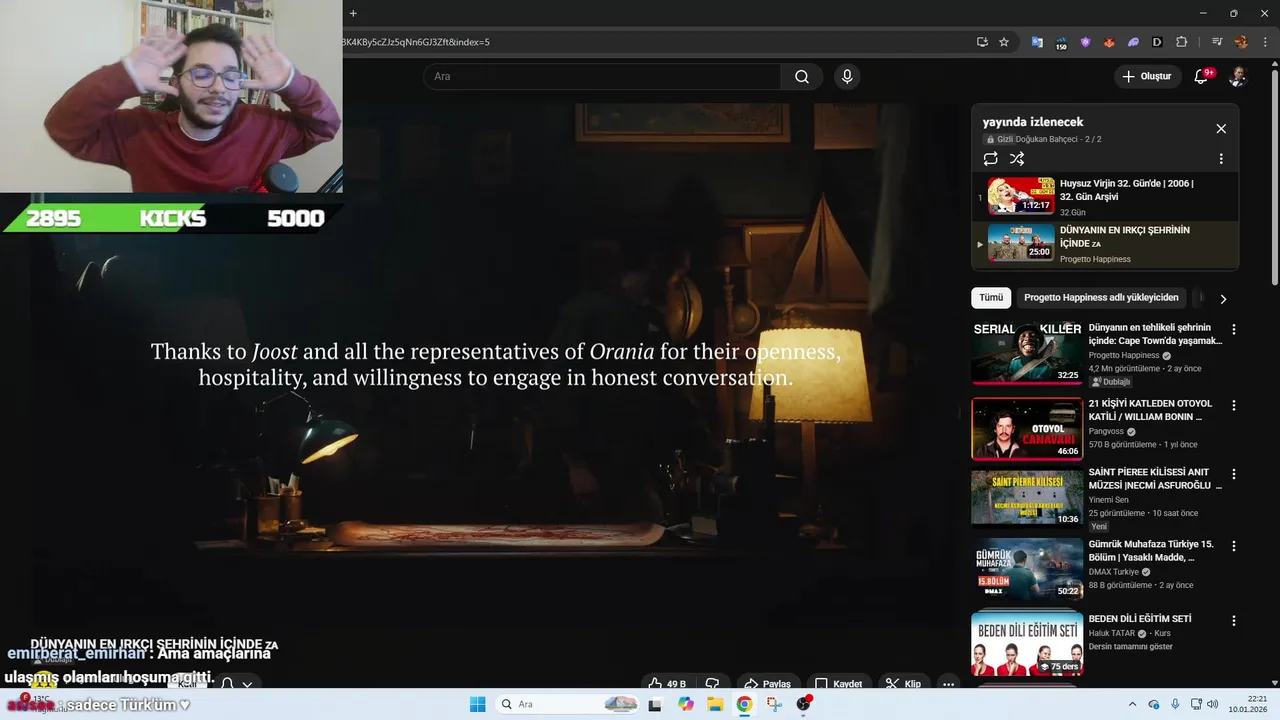
Task: Open DMAX Türkiye channel link
Action: tap(1114, 572)
